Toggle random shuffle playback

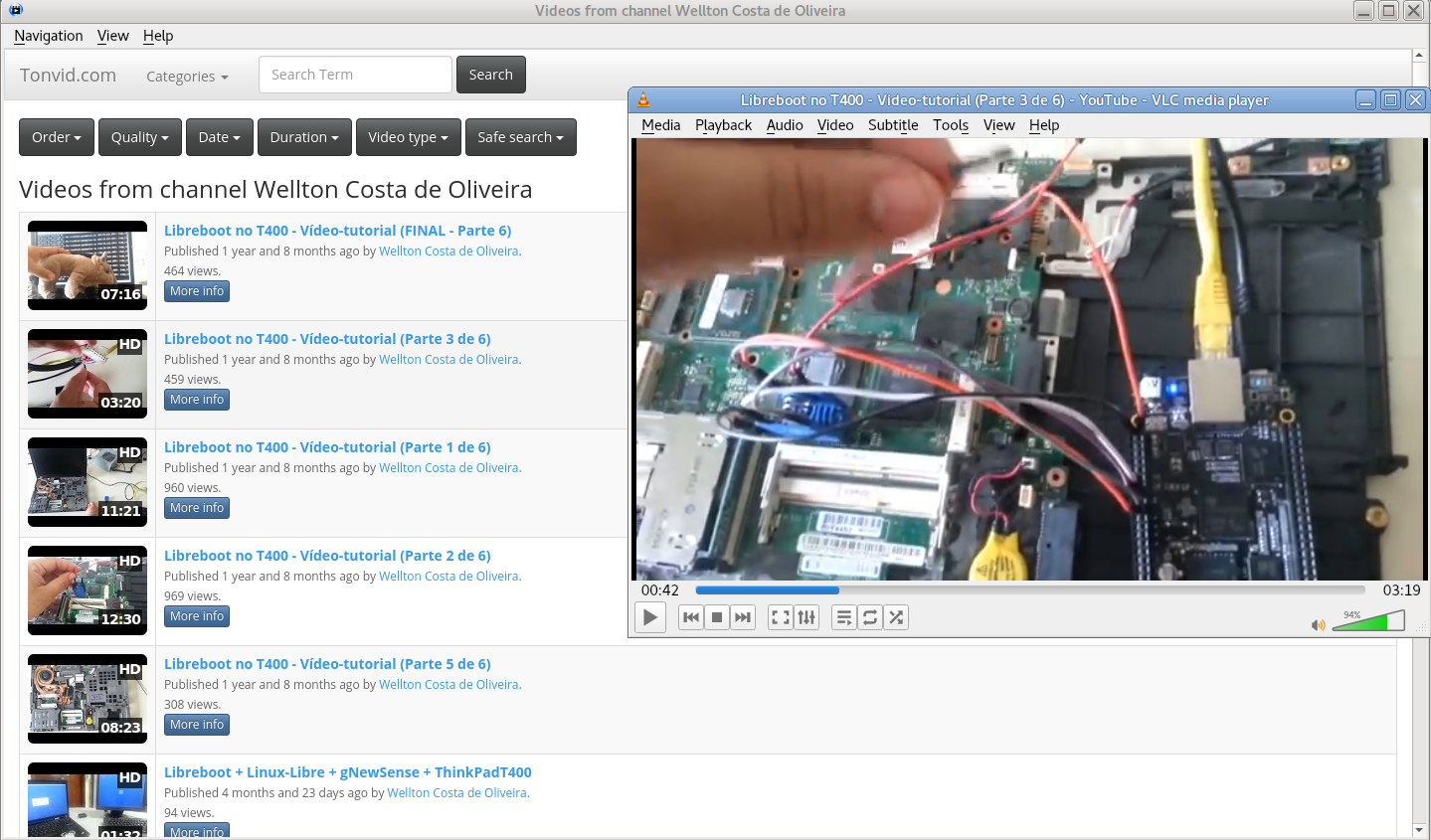tap(896, 617)
